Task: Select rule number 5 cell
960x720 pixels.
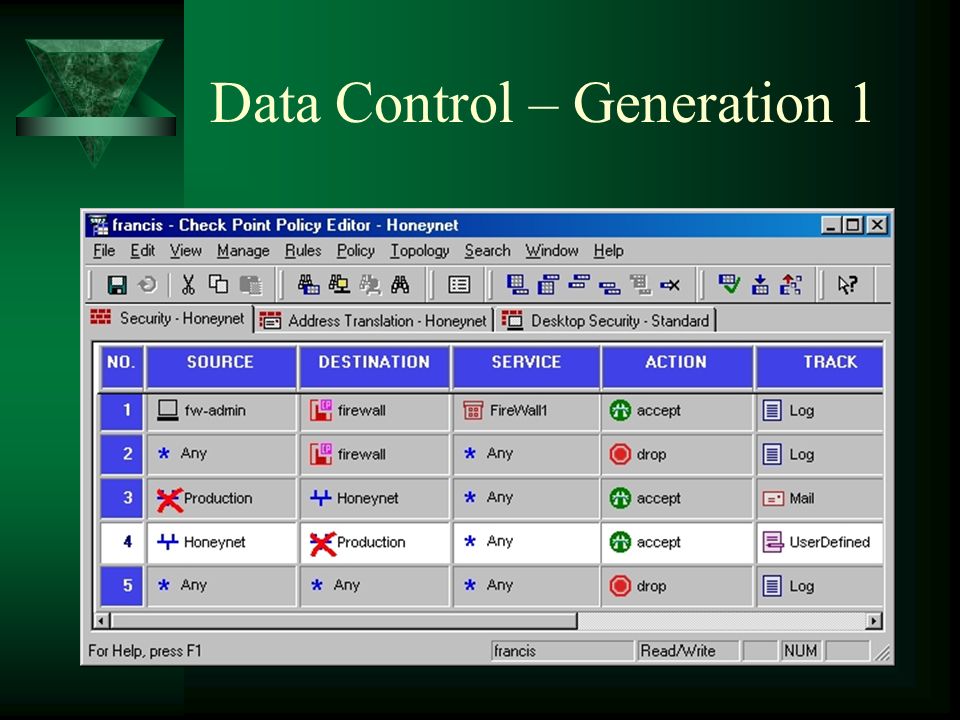Action: 121,586
